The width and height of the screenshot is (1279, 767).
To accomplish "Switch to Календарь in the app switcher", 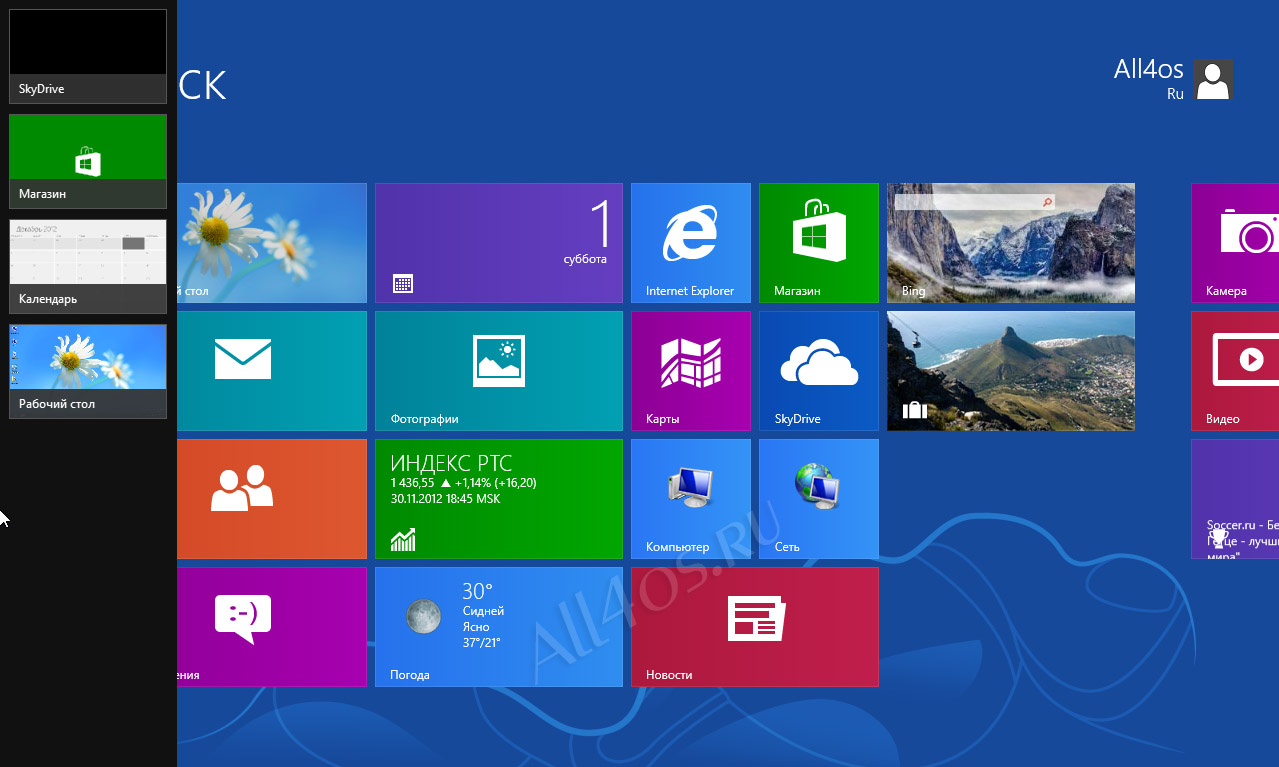I will [x=88, y=266].
